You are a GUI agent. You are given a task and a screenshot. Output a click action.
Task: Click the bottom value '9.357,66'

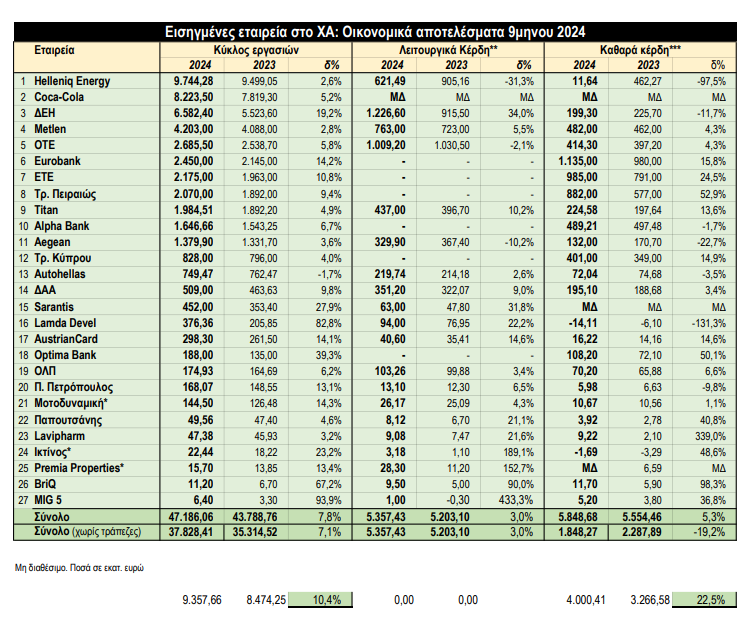tap(202, 600)
